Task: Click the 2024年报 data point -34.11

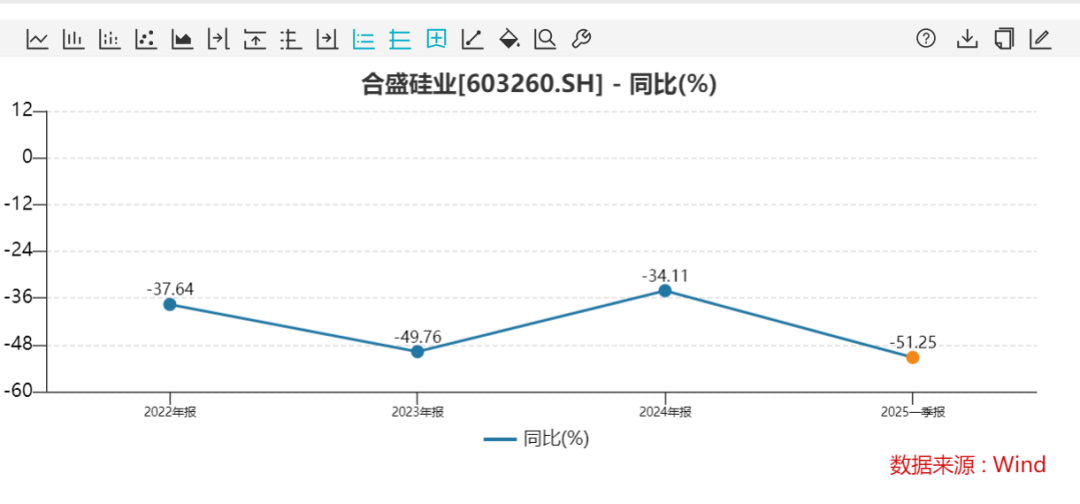Action: (x=665, y=291)
